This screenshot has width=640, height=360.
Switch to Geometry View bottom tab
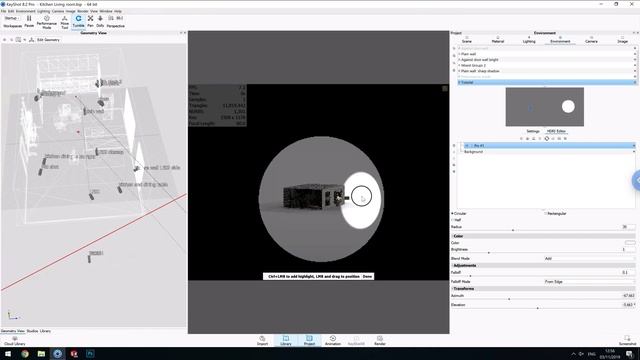pyautogui.click(x=13, y=331)
